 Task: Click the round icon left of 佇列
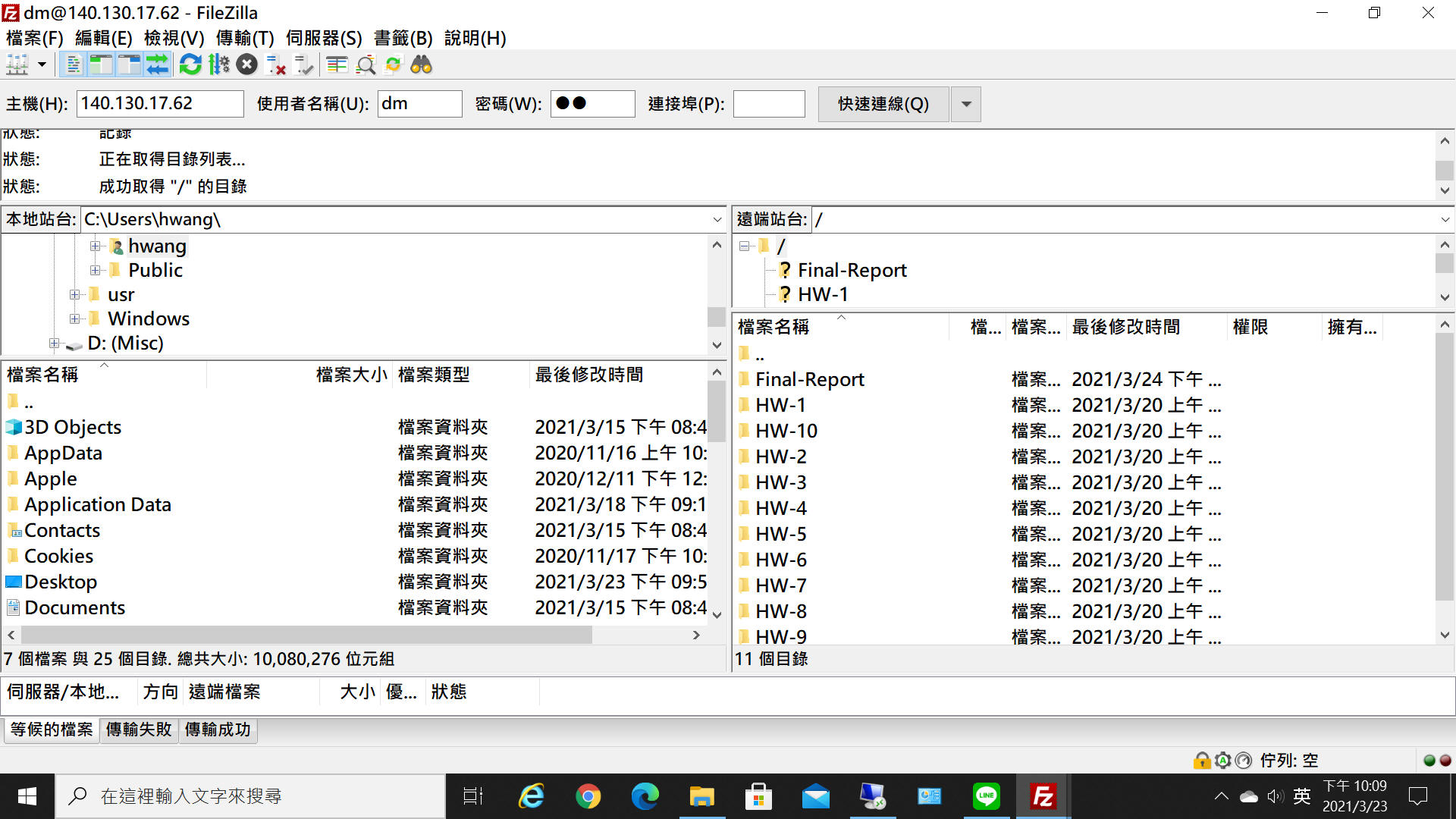(1243, 760)
